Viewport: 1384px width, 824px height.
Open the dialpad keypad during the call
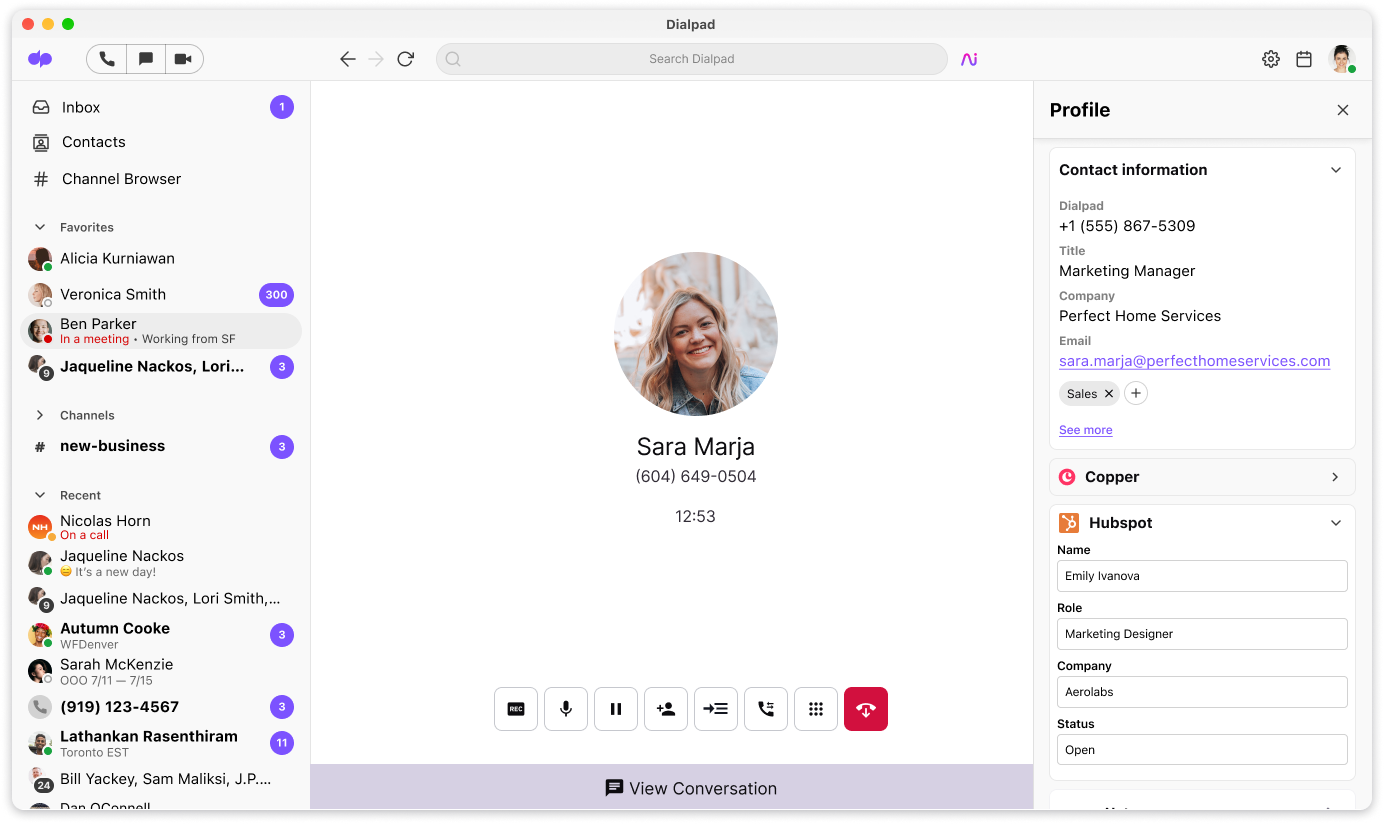[816, 708]
